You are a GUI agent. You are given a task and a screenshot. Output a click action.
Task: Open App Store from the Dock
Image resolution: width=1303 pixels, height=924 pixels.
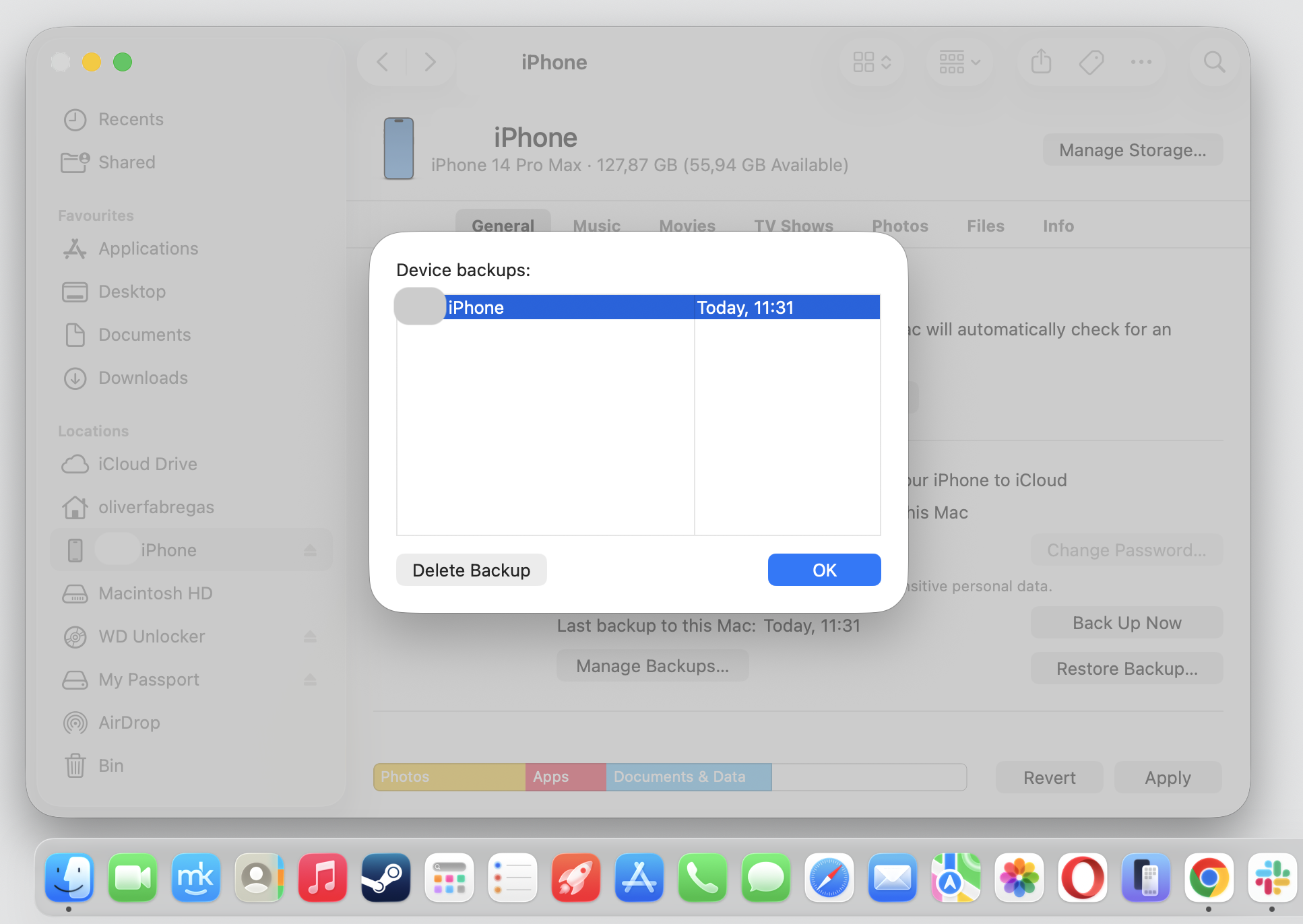(639, 878)
